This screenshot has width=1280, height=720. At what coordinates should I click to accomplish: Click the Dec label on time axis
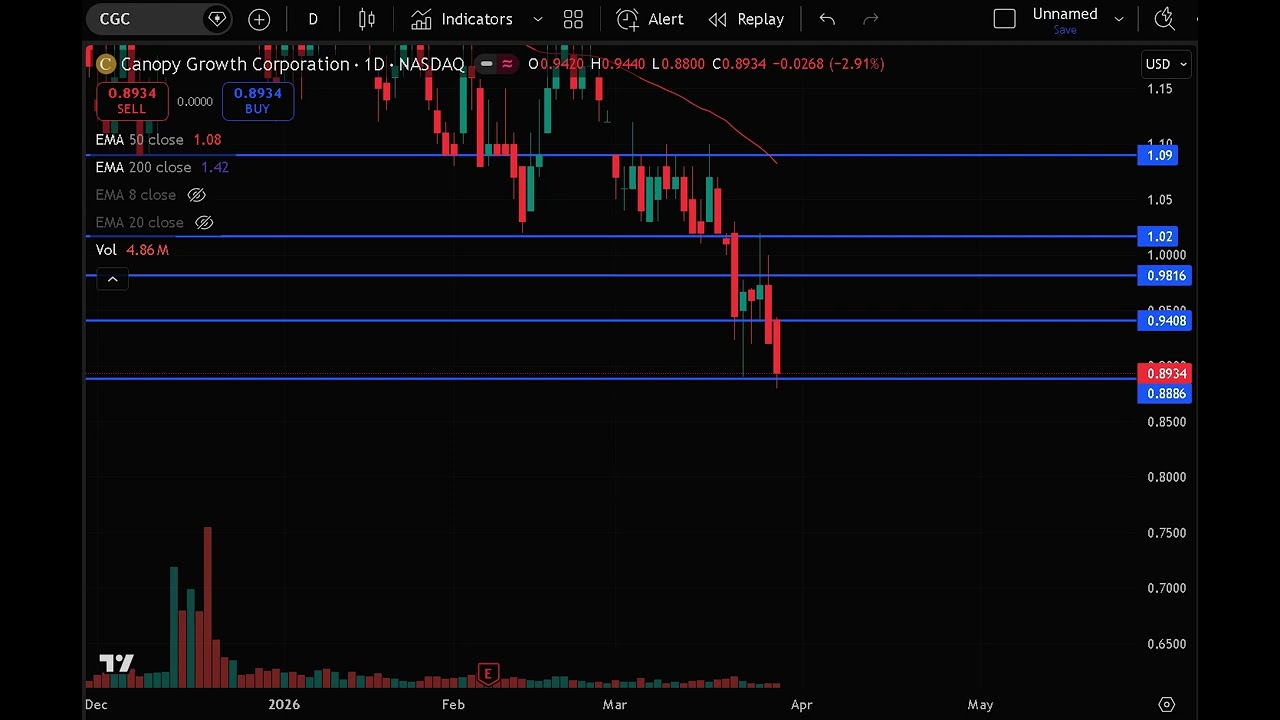pyautogui.click(x=96, y=704)
